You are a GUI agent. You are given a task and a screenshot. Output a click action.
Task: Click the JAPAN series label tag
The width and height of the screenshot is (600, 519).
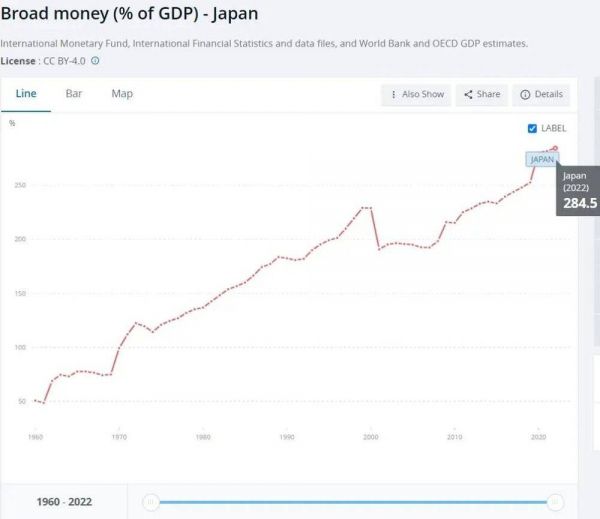[x=541, y=159]
